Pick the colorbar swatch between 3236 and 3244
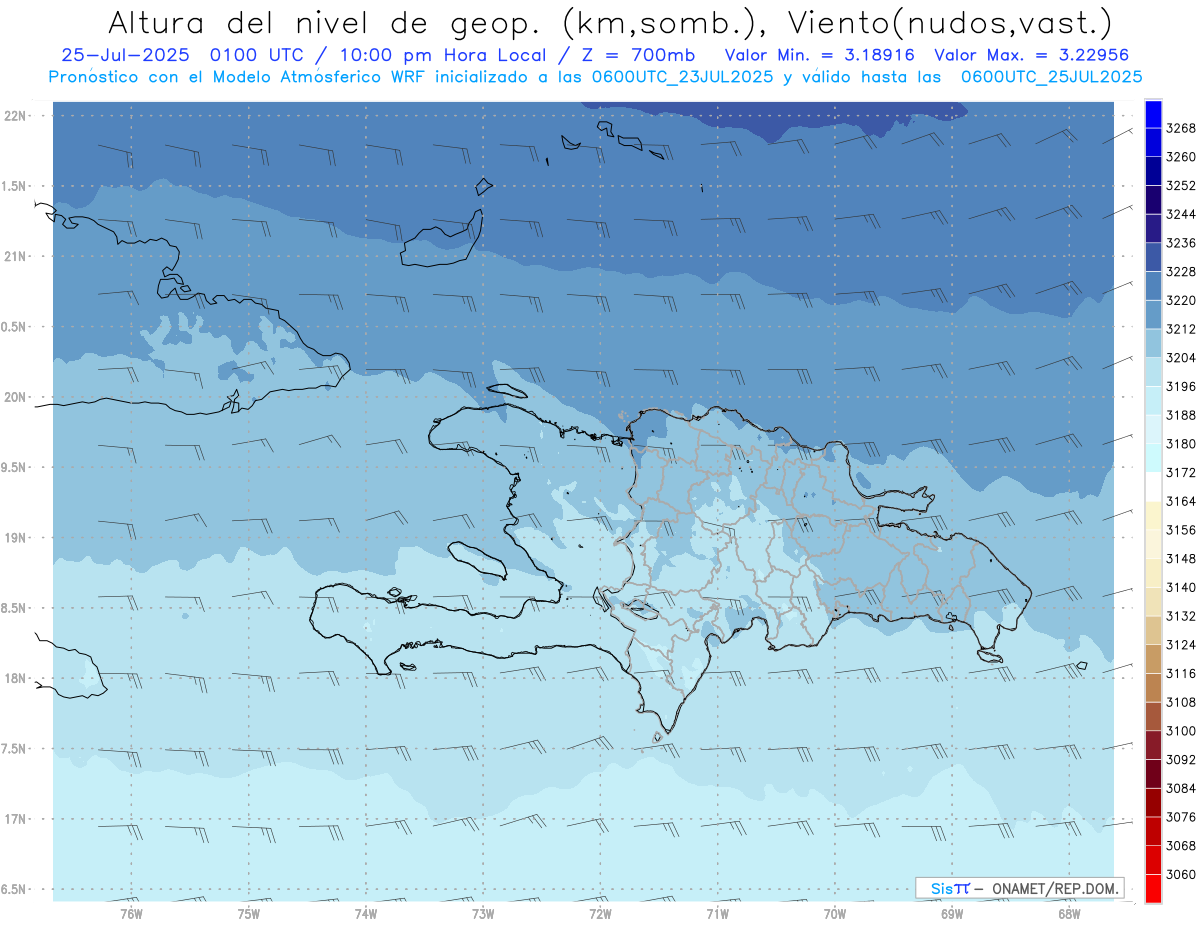 click(1153, 229)
